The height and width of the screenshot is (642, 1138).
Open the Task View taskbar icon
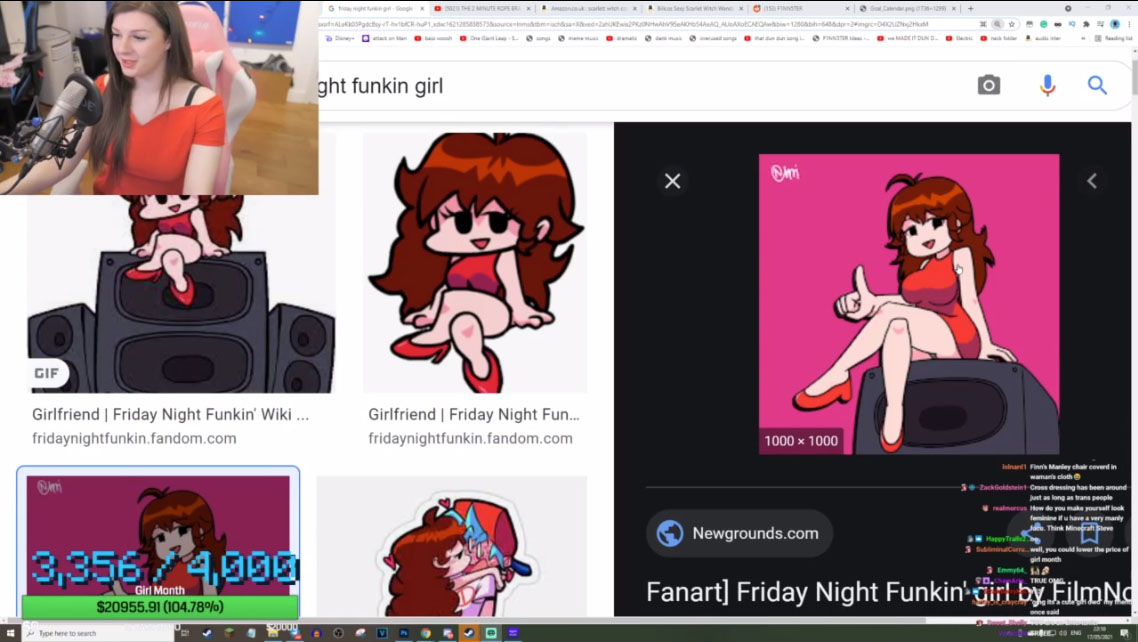point(186,633)
